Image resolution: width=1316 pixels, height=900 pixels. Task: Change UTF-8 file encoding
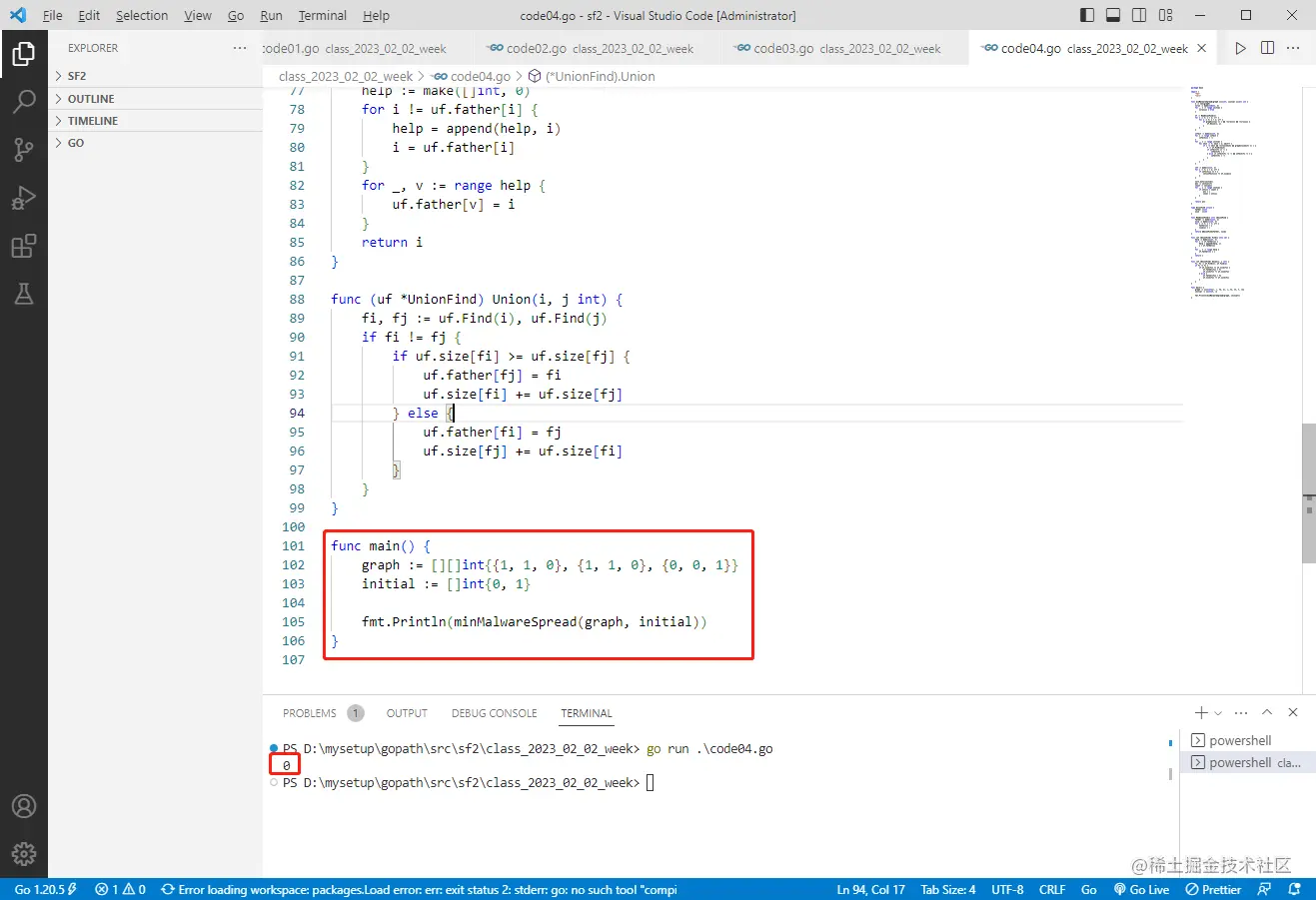[x=1007, y=889]
